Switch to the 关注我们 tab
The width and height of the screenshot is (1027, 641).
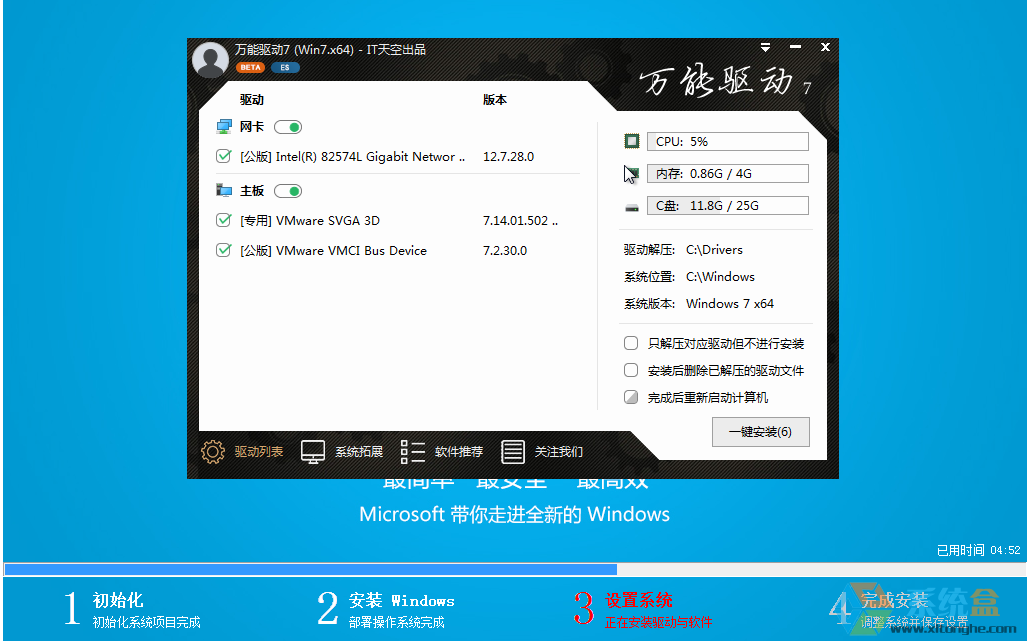(559, 452)
